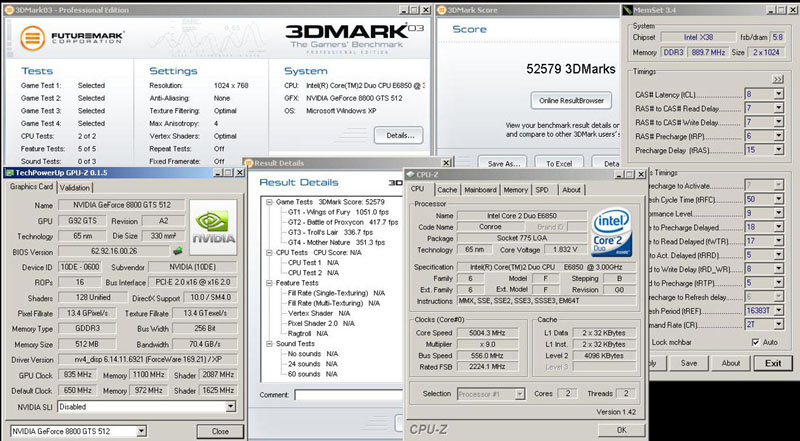The height and width of the screenshot is (441, 800).
Task: Open the Command Rate (CR) dropdown
Action: coord(779,324)
